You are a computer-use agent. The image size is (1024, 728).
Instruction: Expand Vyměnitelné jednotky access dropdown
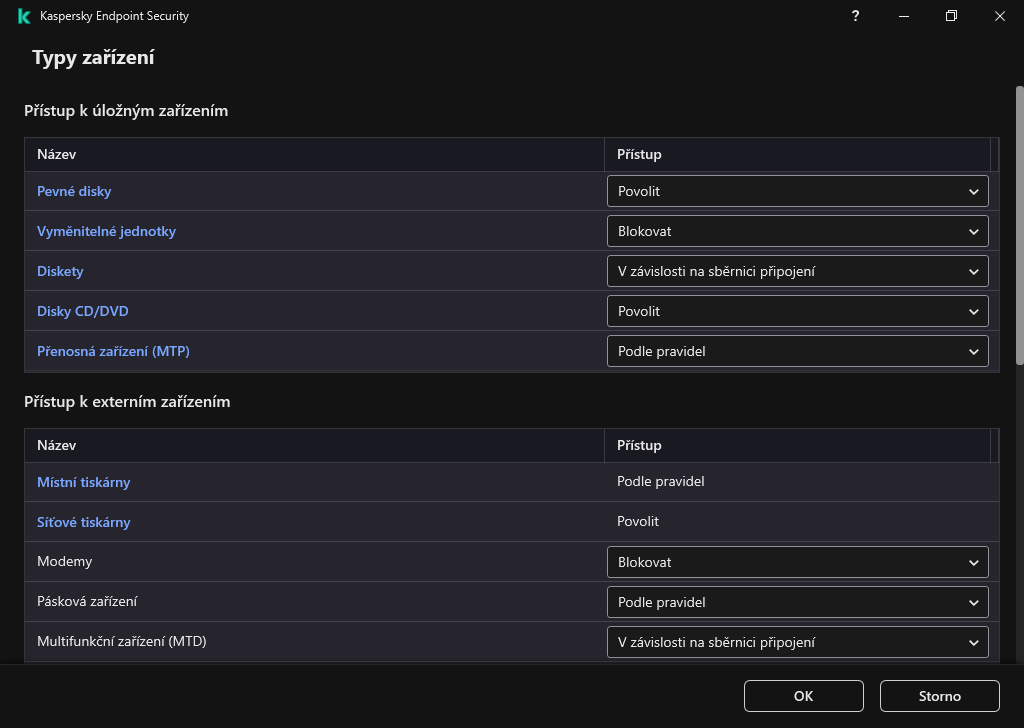click(797, 231)
